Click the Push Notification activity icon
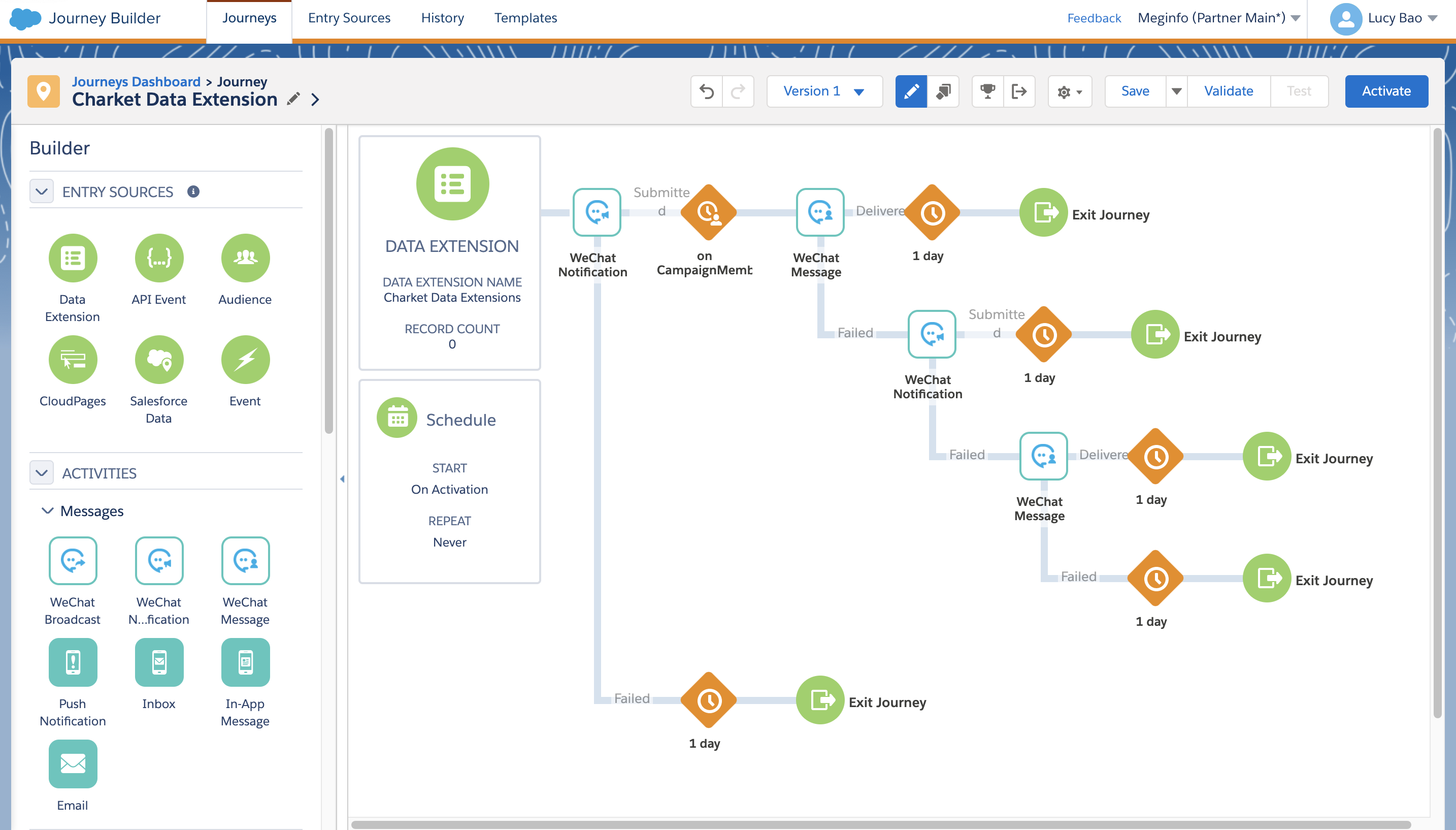1456x830 pixels. [73, 662]
